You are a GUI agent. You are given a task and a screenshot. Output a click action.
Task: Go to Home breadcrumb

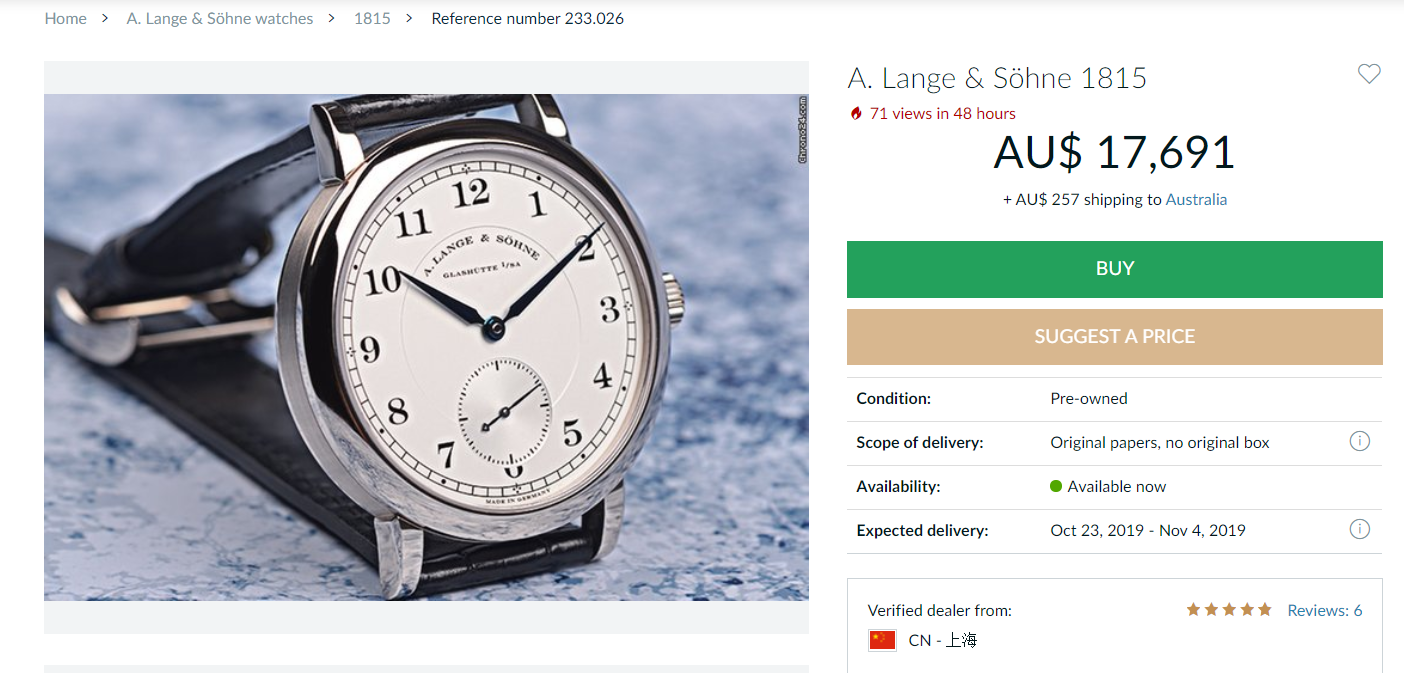click(66, 18)
